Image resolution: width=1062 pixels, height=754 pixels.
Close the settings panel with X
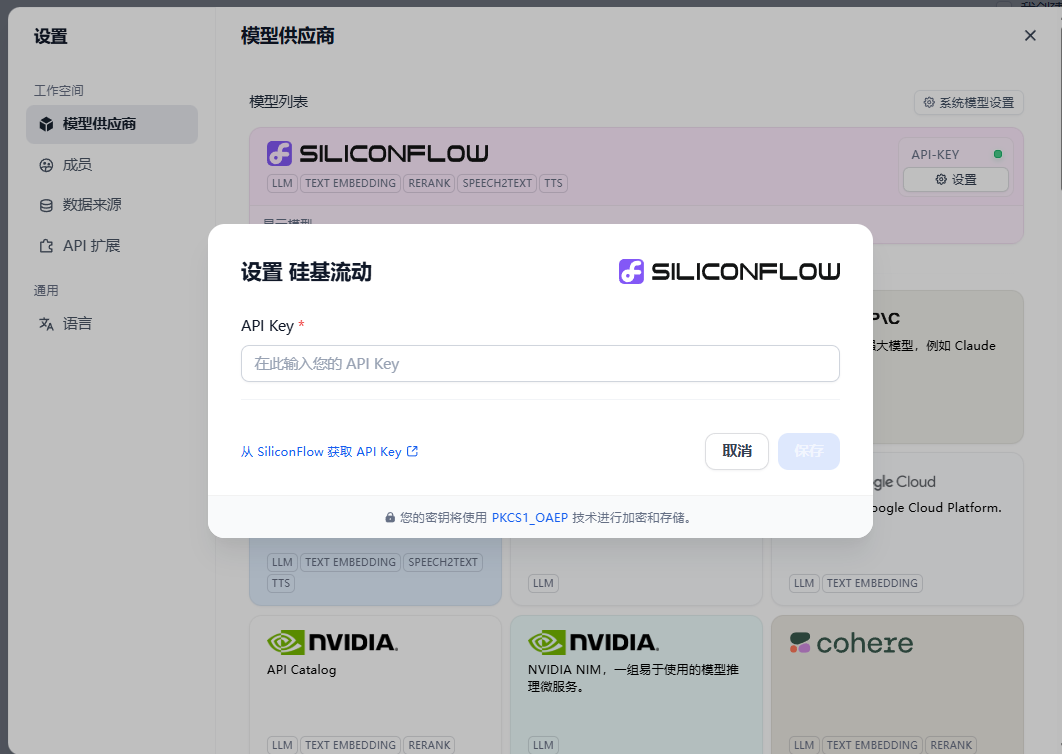(x=1030, y=35)
